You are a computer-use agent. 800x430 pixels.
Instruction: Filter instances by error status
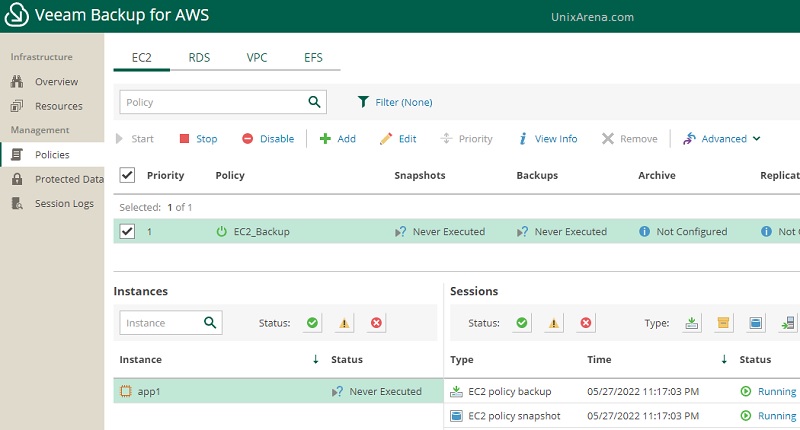377,323
